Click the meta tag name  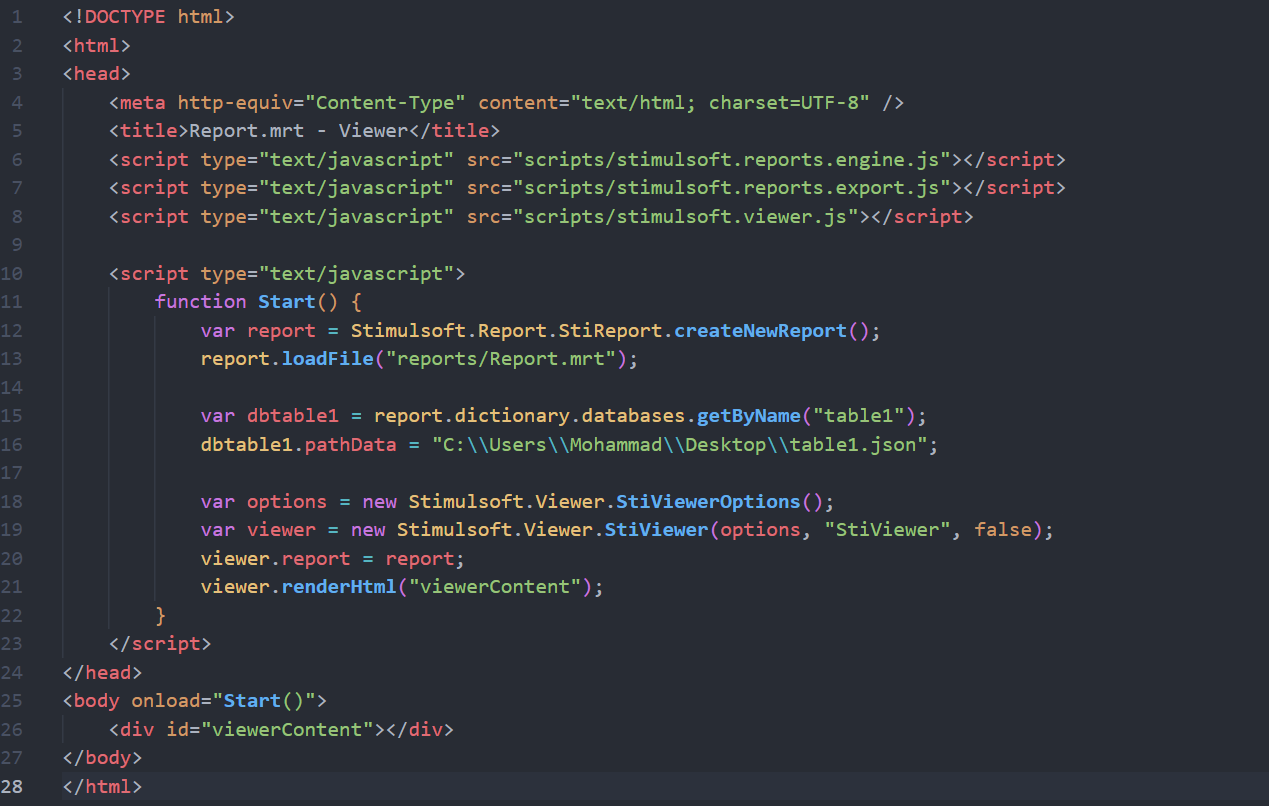143,102
